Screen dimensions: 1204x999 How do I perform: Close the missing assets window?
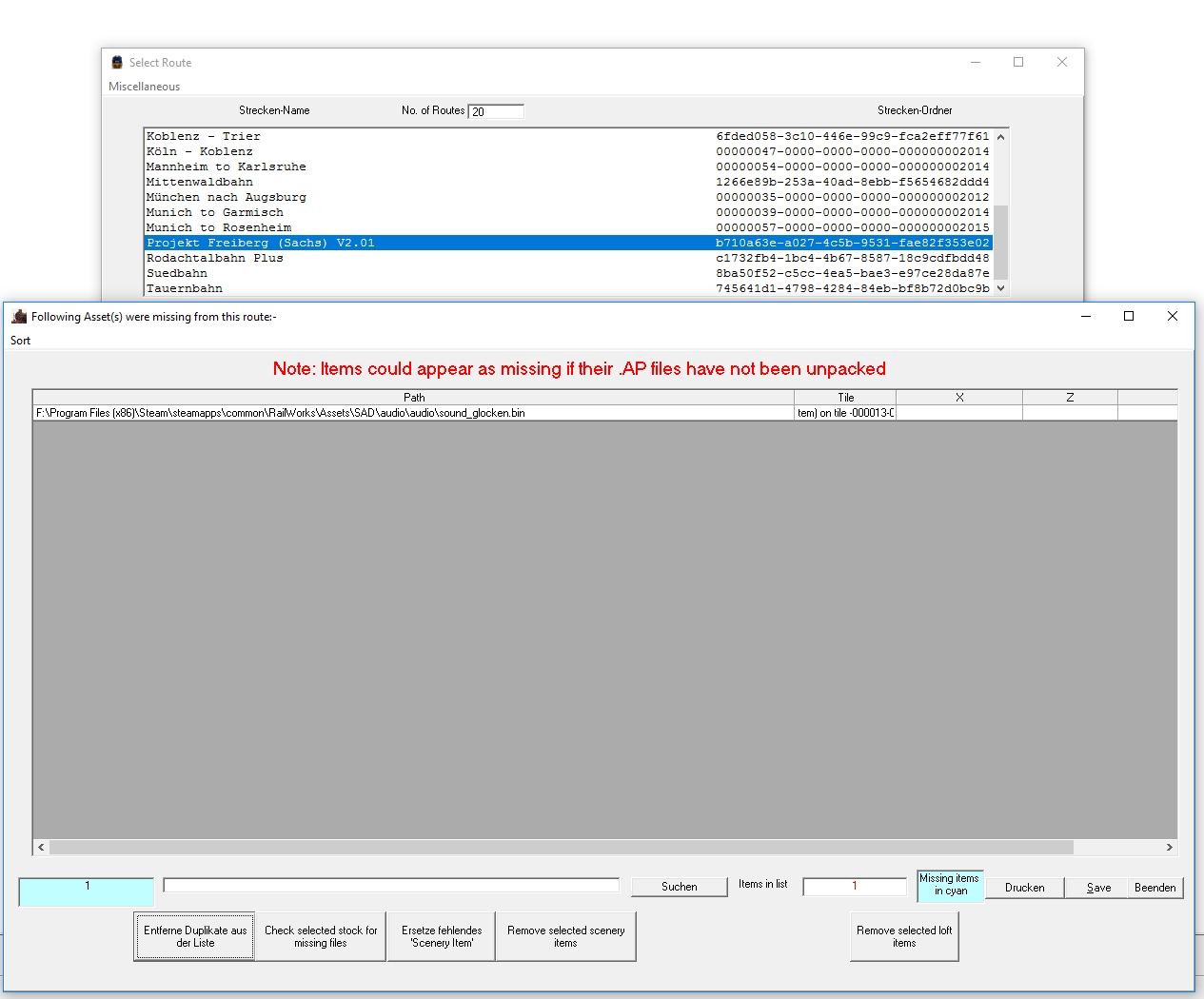coord(1173,316)
